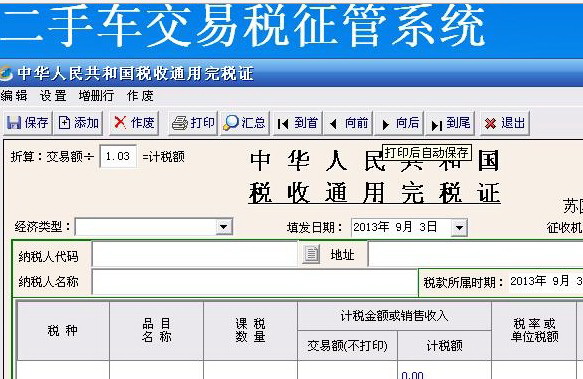Click the 退出 exit button

click(x=504, y=123)
